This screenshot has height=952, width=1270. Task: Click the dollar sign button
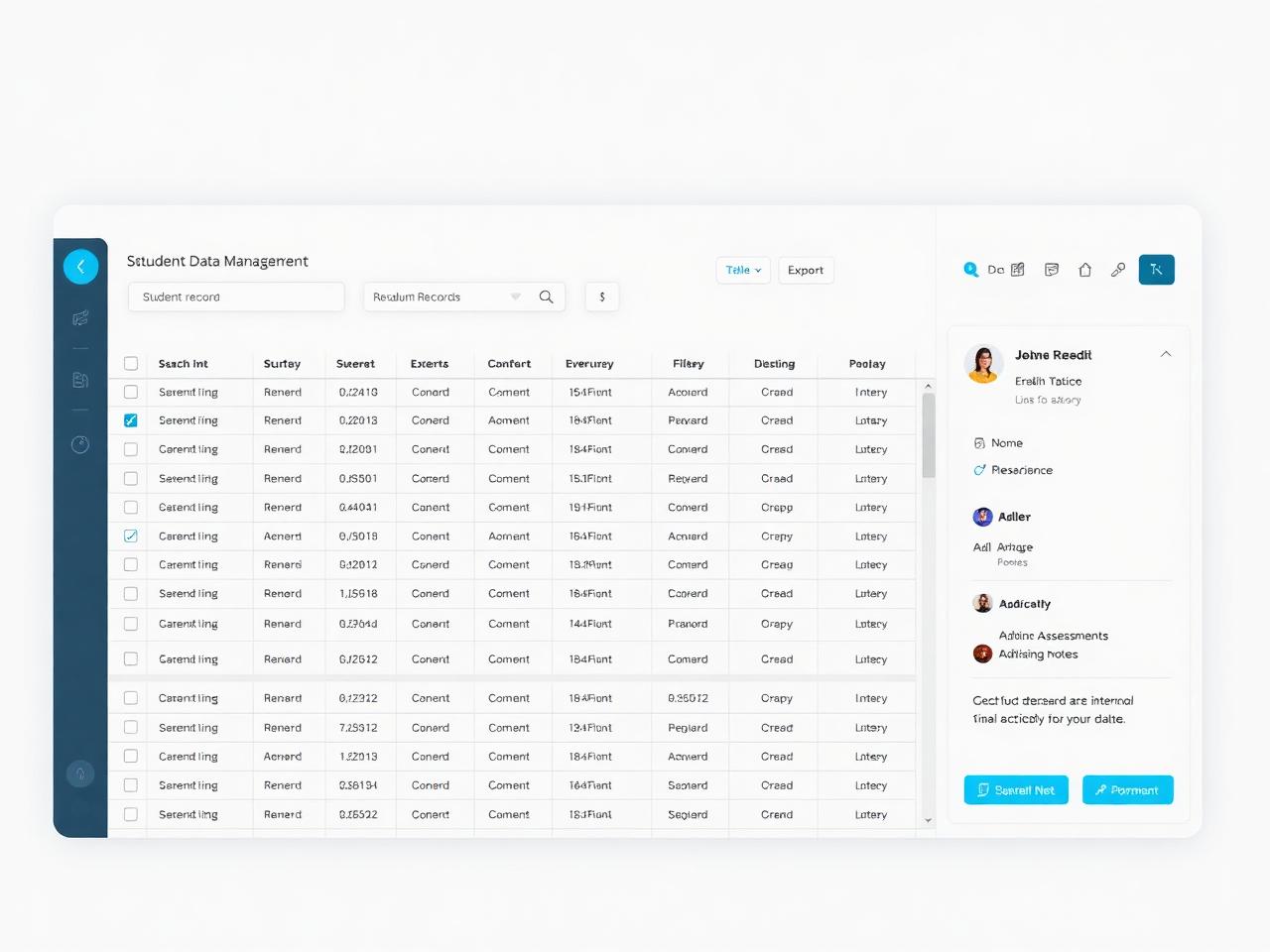(602, 297)
